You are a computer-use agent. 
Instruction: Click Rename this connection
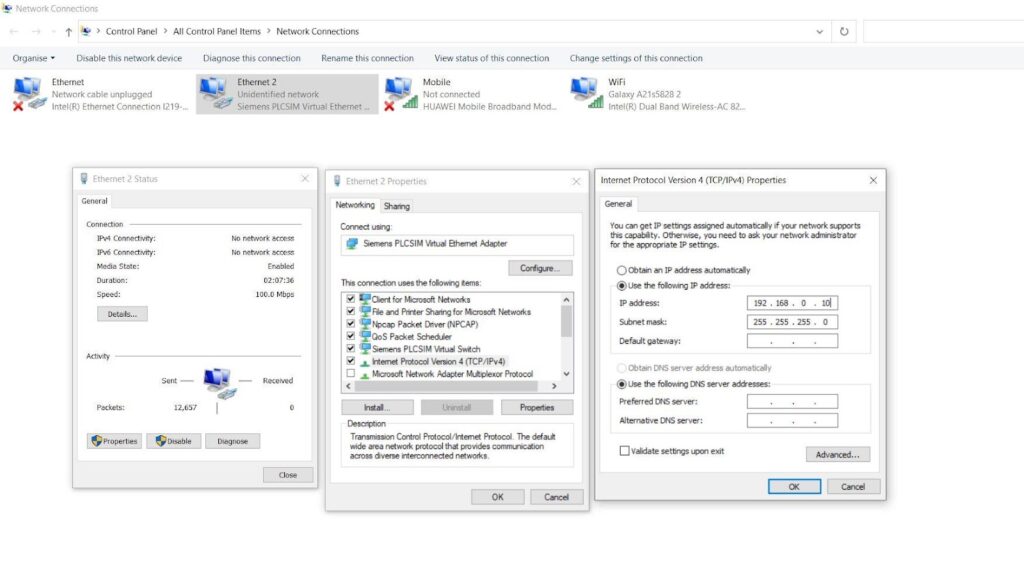[x=367, y=58]
